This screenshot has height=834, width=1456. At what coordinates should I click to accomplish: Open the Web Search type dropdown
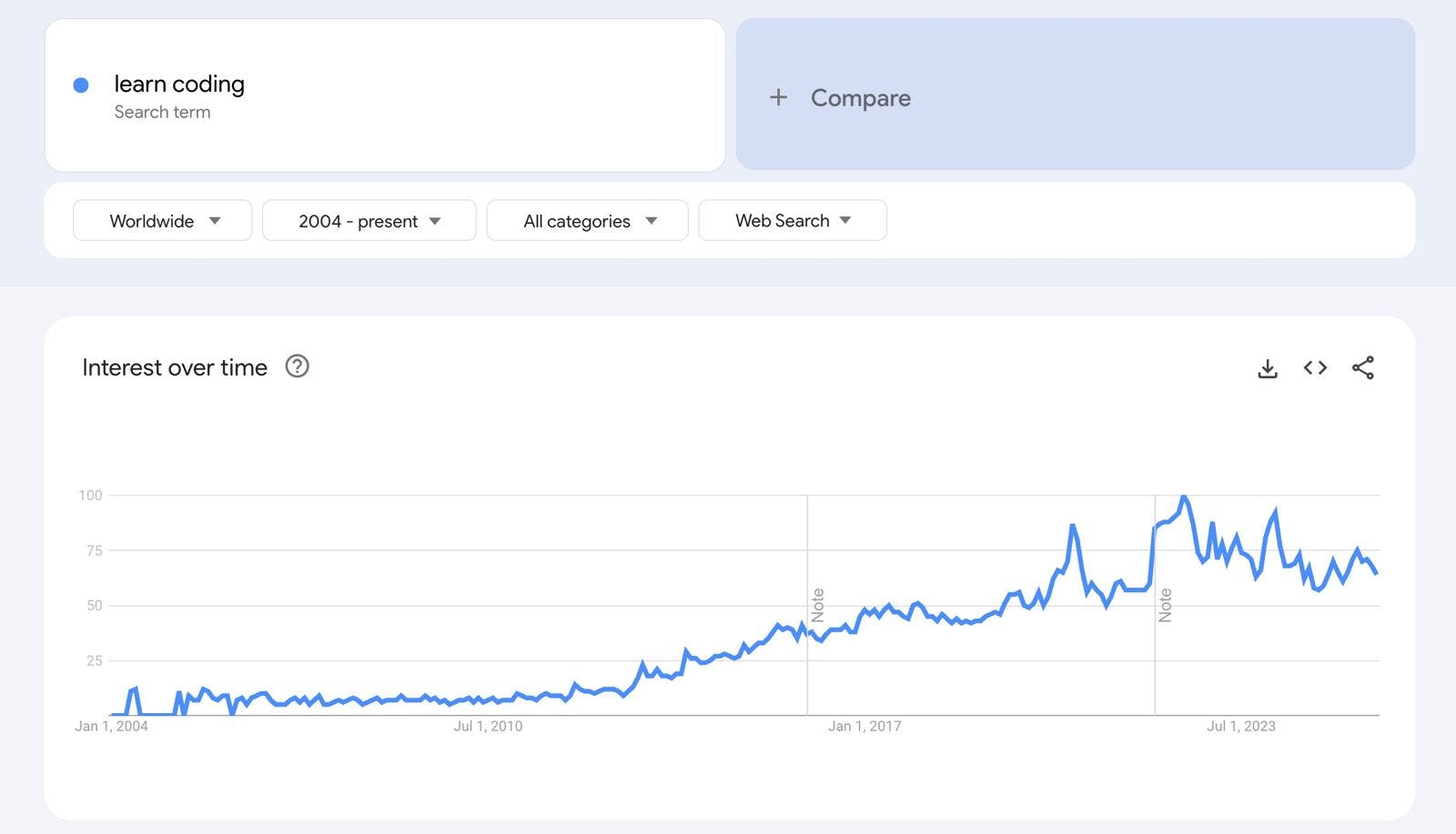click(x=792, y=220)
